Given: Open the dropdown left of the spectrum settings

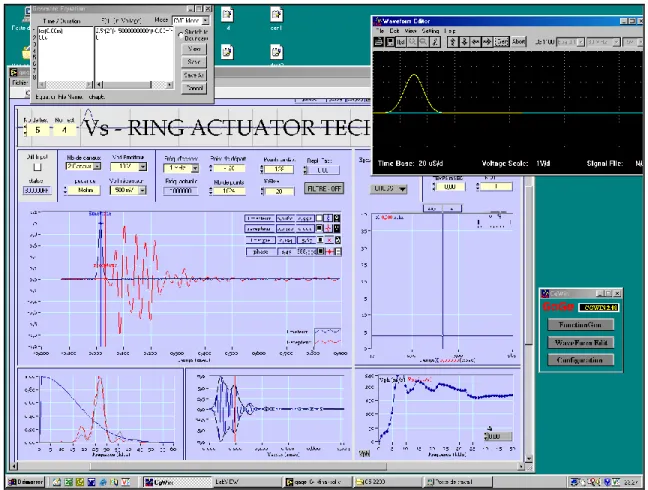Looking at the screenshot, I should [388, 189].
